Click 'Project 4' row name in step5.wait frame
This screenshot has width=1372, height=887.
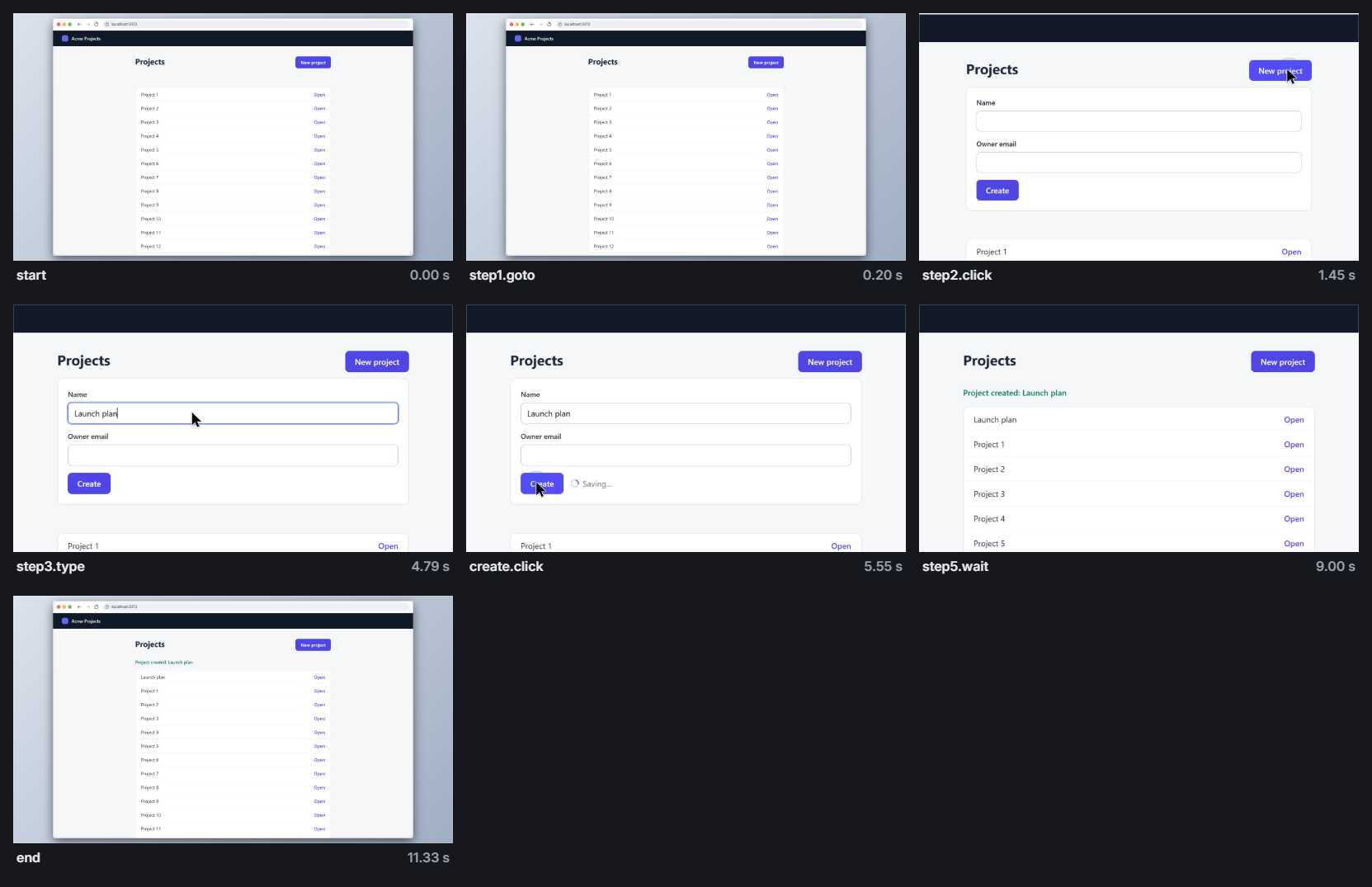989,519
